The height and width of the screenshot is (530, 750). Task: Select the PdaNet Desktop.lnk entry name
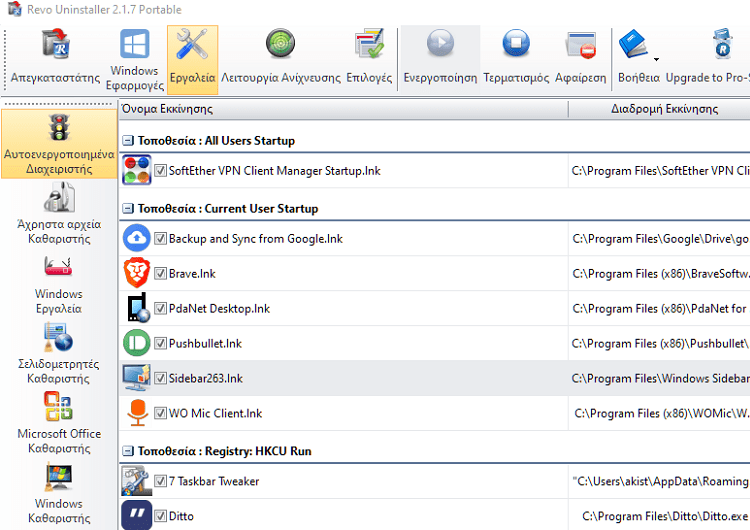pos(219,308)
